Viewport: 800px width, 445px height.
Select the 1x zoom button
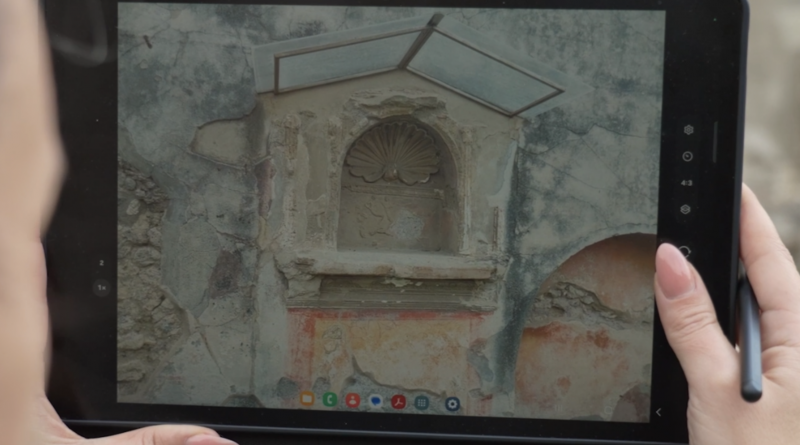point(101,288)
